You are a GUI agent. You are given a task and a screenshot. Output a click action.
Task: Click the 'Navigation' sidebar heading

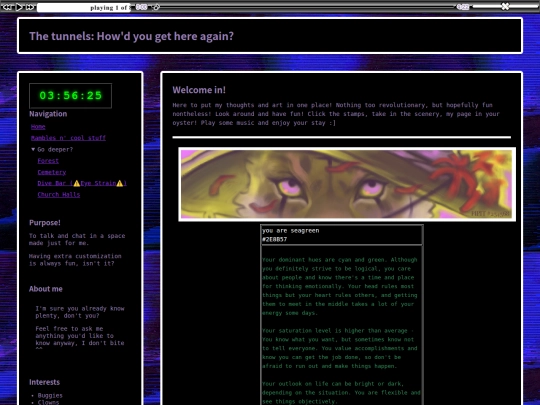click(x=48, y=114)
